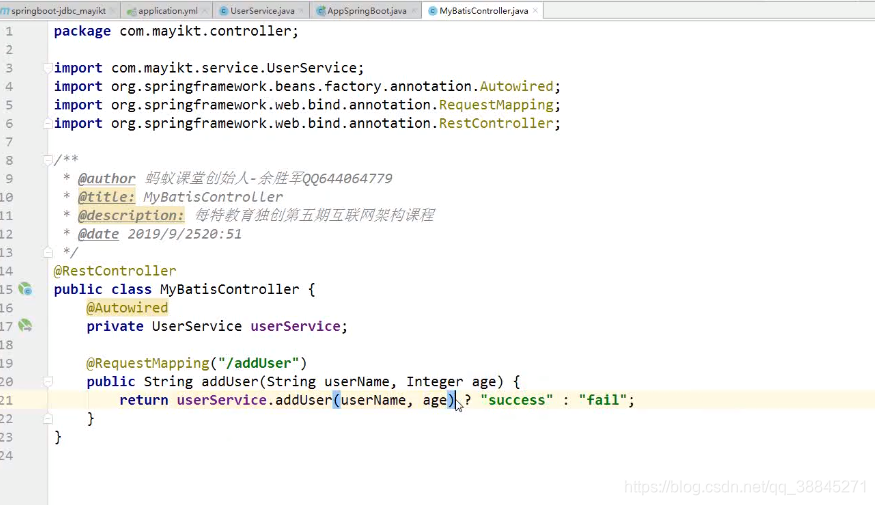Click the addUser method name on line 20
The image size is (875, 505).
pyautogui.click(x=230, y=382)
